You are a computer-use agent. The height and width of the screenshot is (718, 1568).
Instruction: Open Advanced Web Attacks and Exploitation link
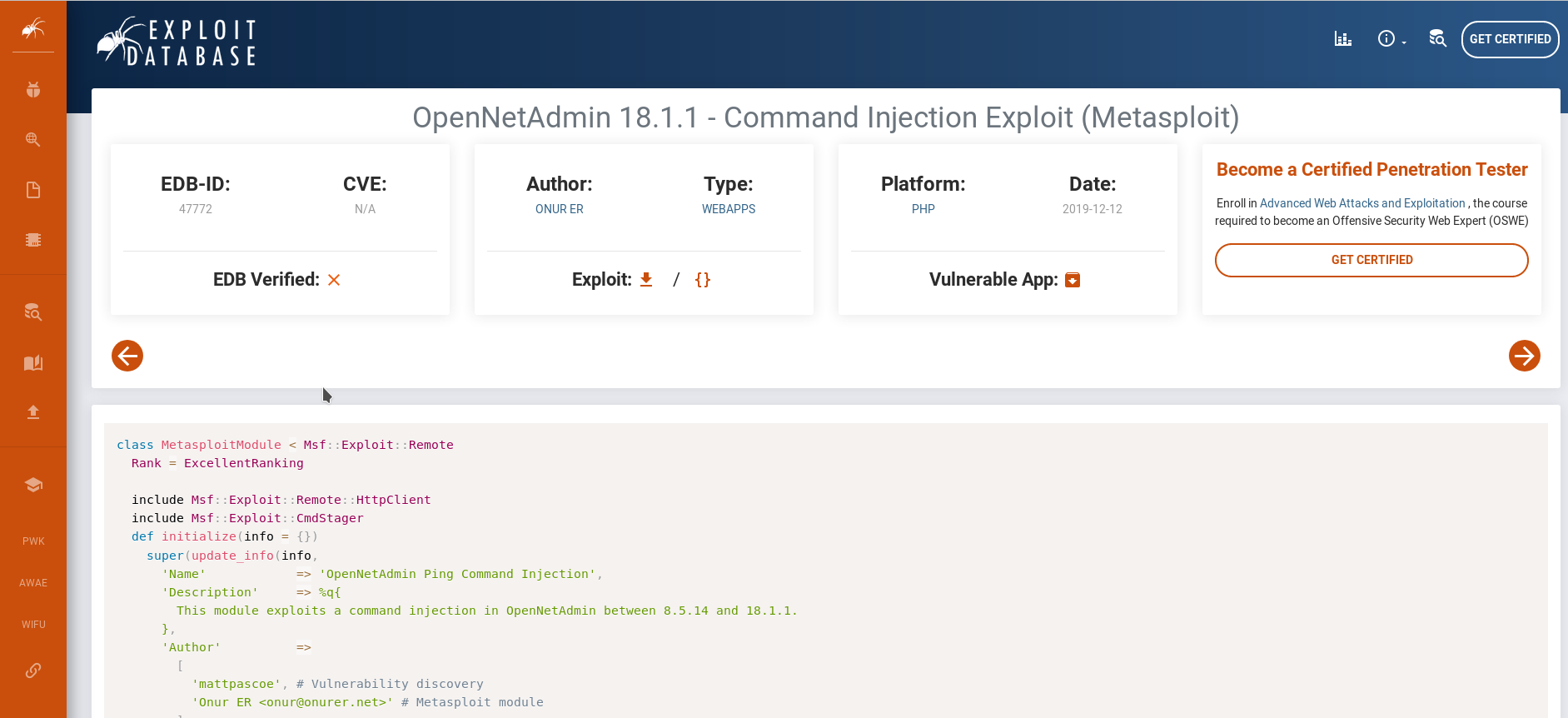click(1362, 203)
